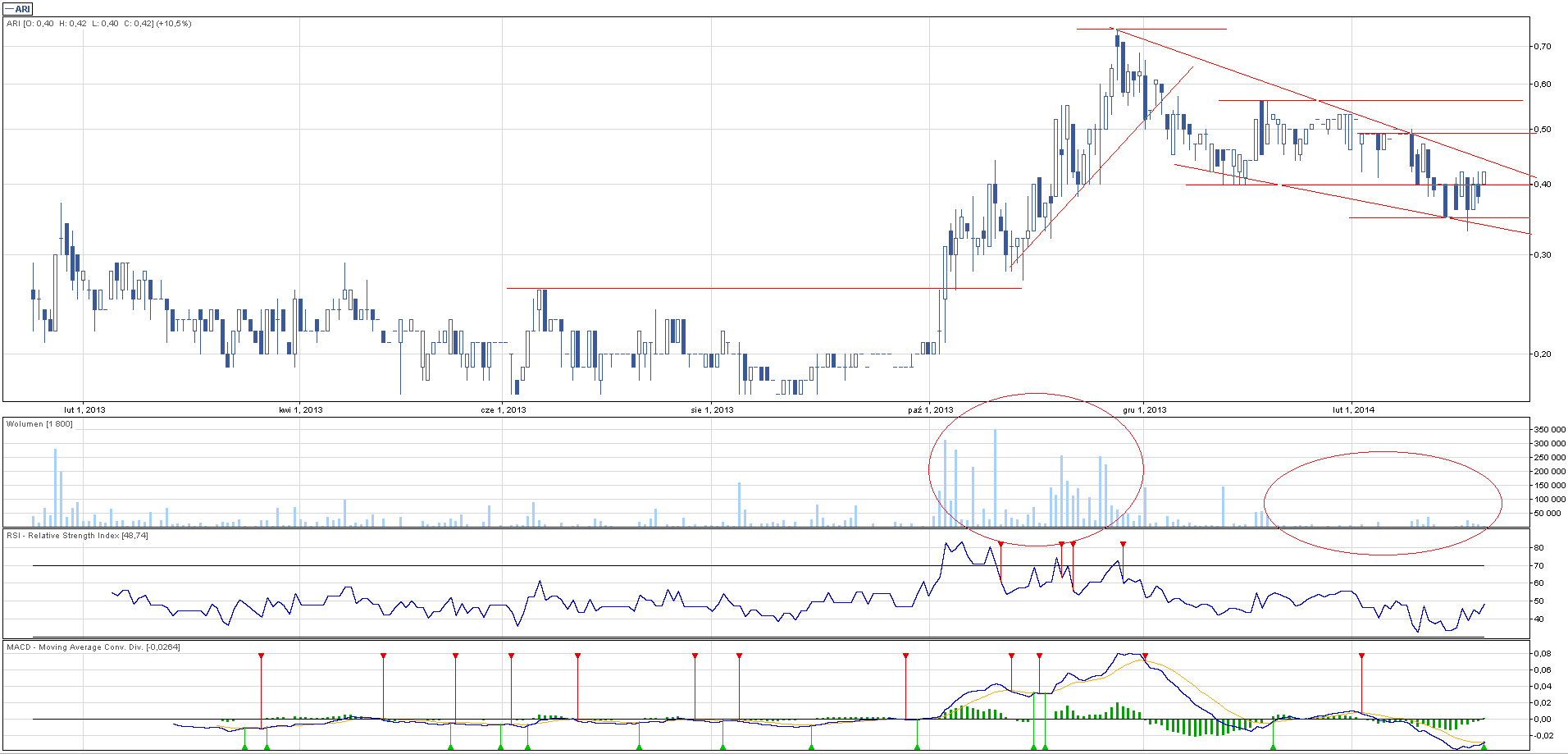The height and width of the screenshot is (754, 1568).
Task: Click the MACD panel title label
Action: pyautogui.click(x=93, y=647)
